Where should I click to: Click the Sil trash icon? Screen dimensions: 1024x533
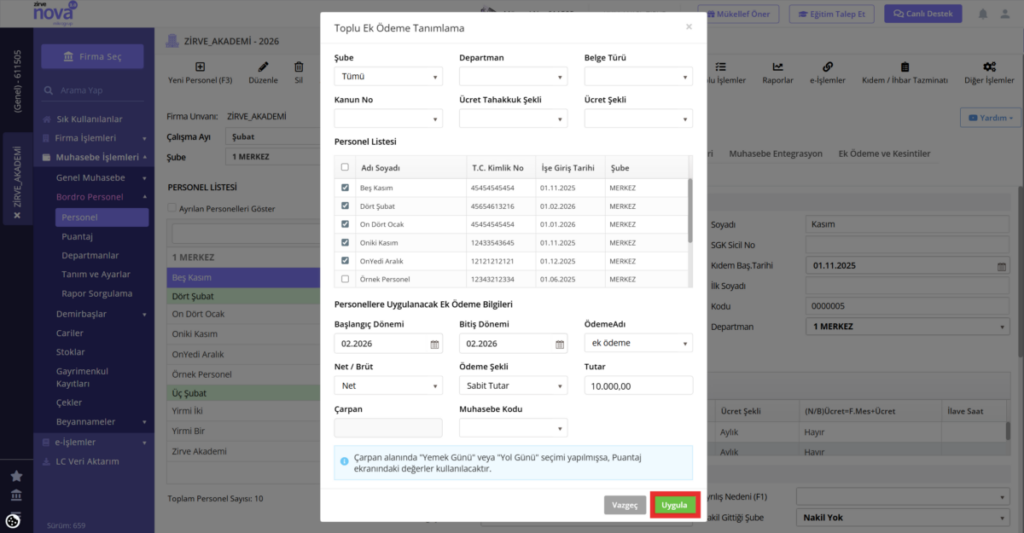(298, 67)
